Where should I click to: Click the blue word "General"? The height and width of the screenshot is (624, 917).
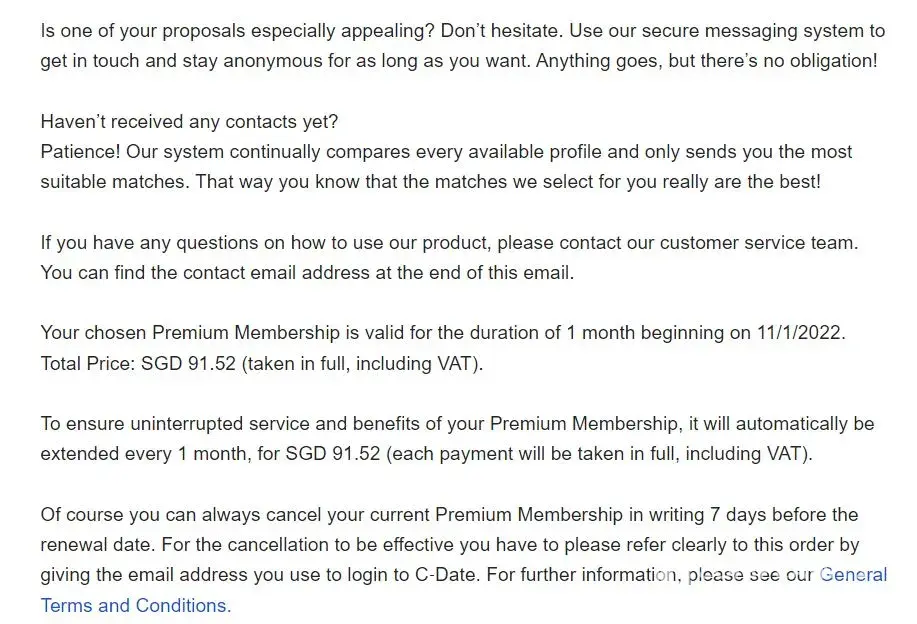click(x=852, y=575)
